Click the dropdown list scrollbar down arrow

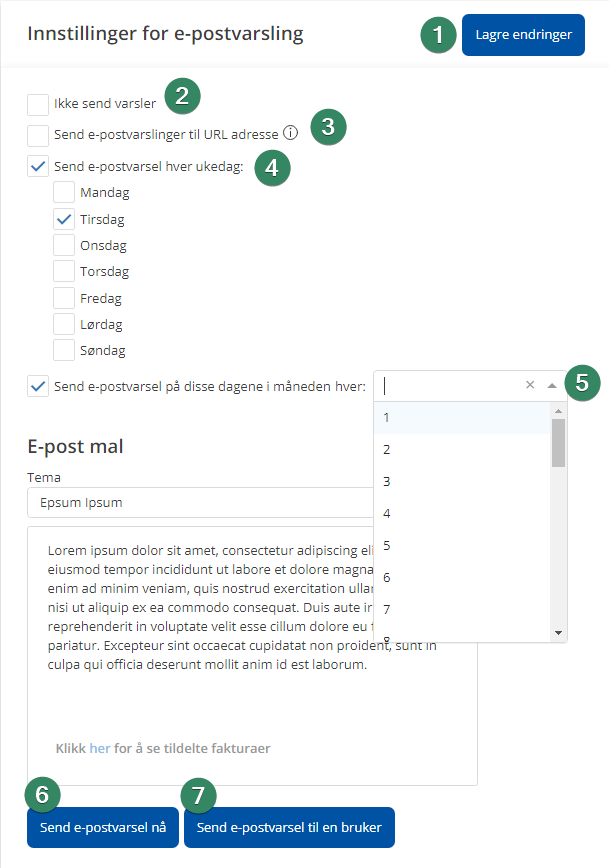tap(558, 634)
